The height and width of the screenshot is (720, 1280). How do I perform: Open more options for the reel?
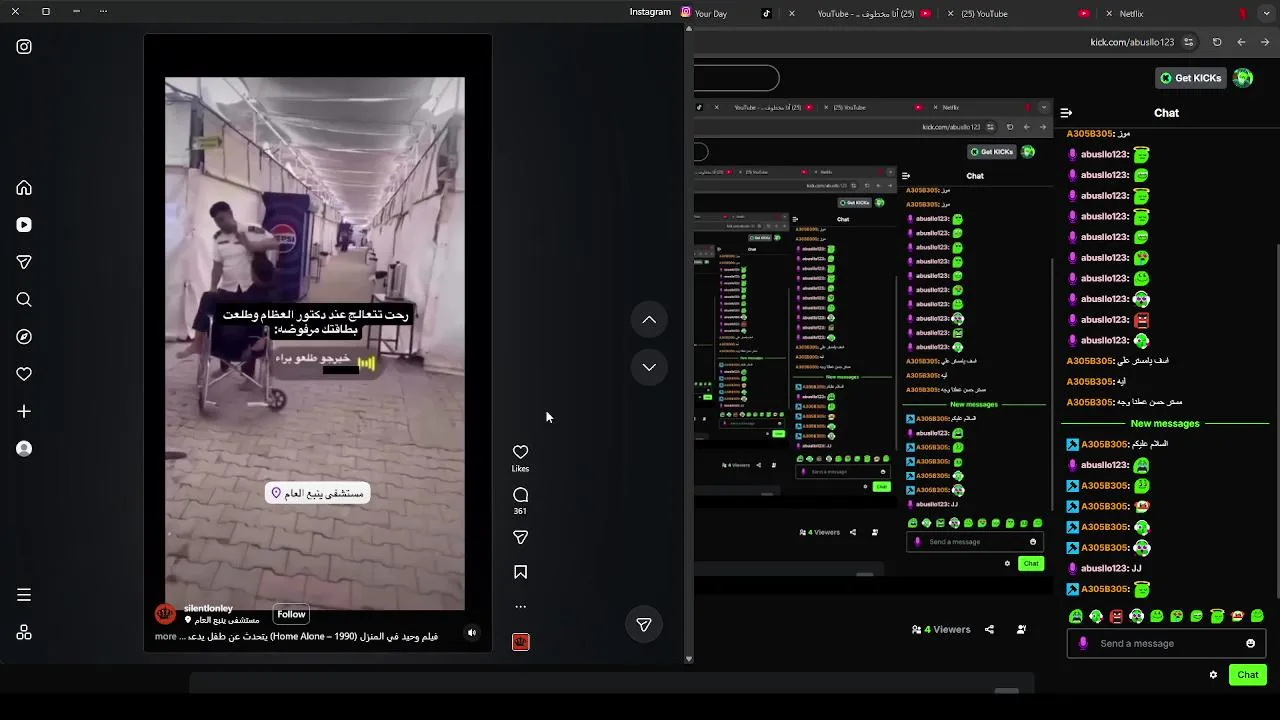[520, 606]
